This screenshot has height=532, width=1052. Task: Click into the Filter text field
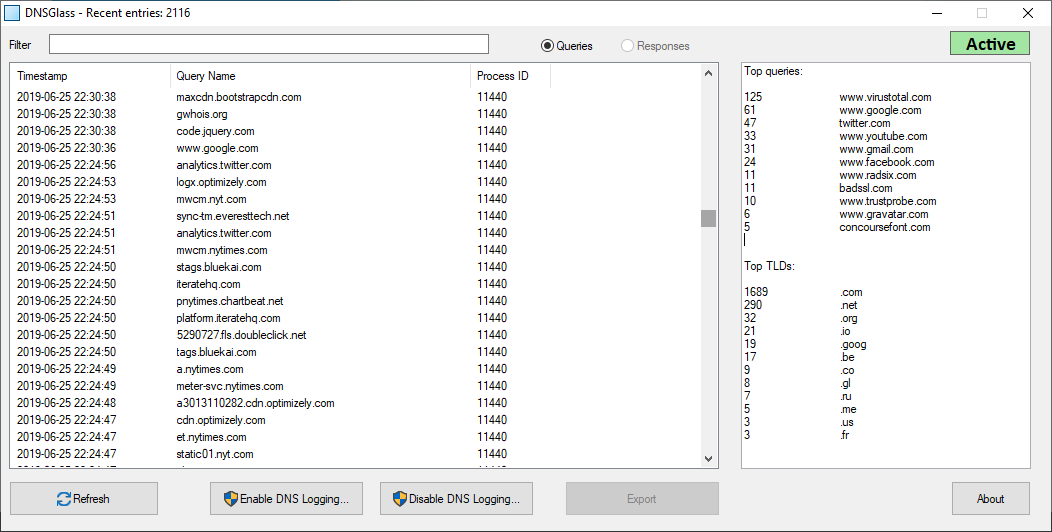(x=268, y=44)
